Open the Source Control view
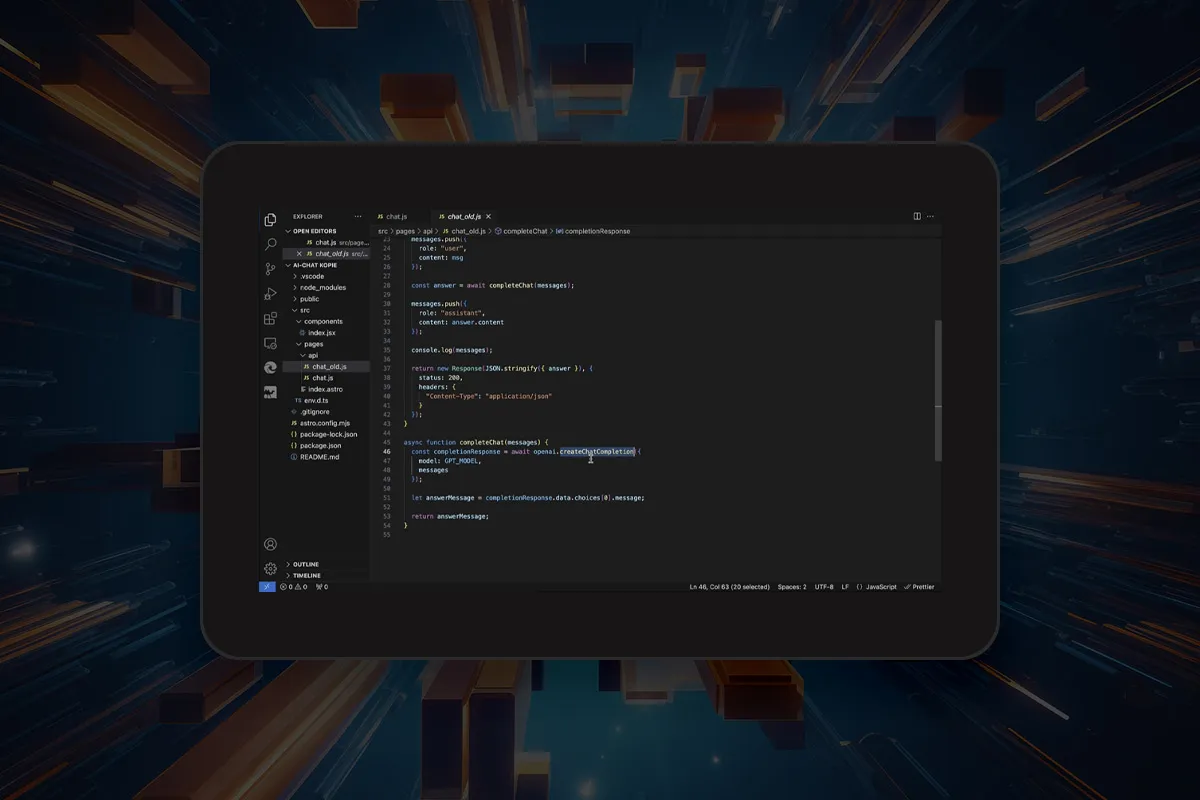Image resolution: width=1200 pixels, height=800 pixels. pos(270,269)
